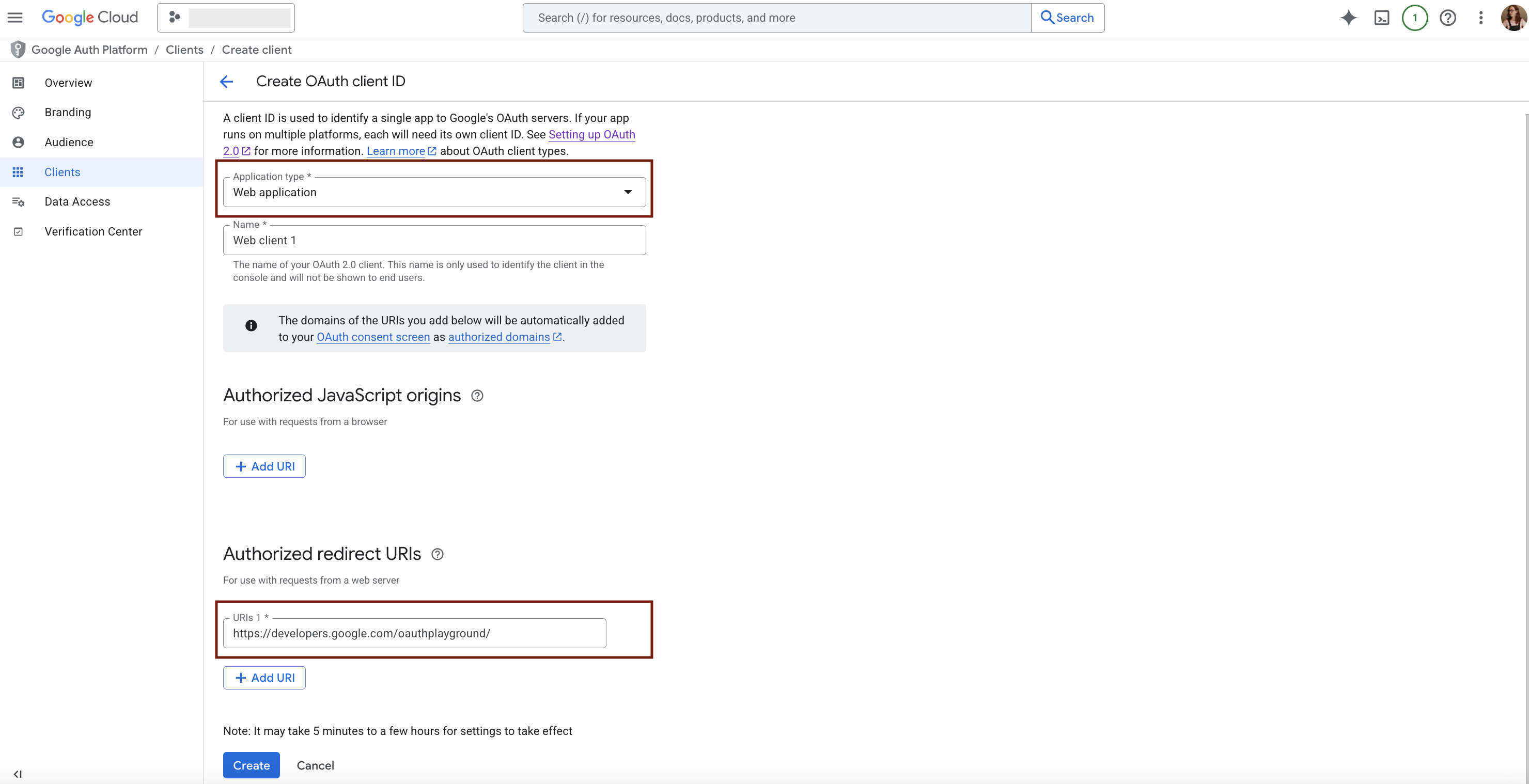Navigate to Clients via breadcrumb
This screenshot has width=1529, height=784.
pyautogui.click(x=184, y=49)
